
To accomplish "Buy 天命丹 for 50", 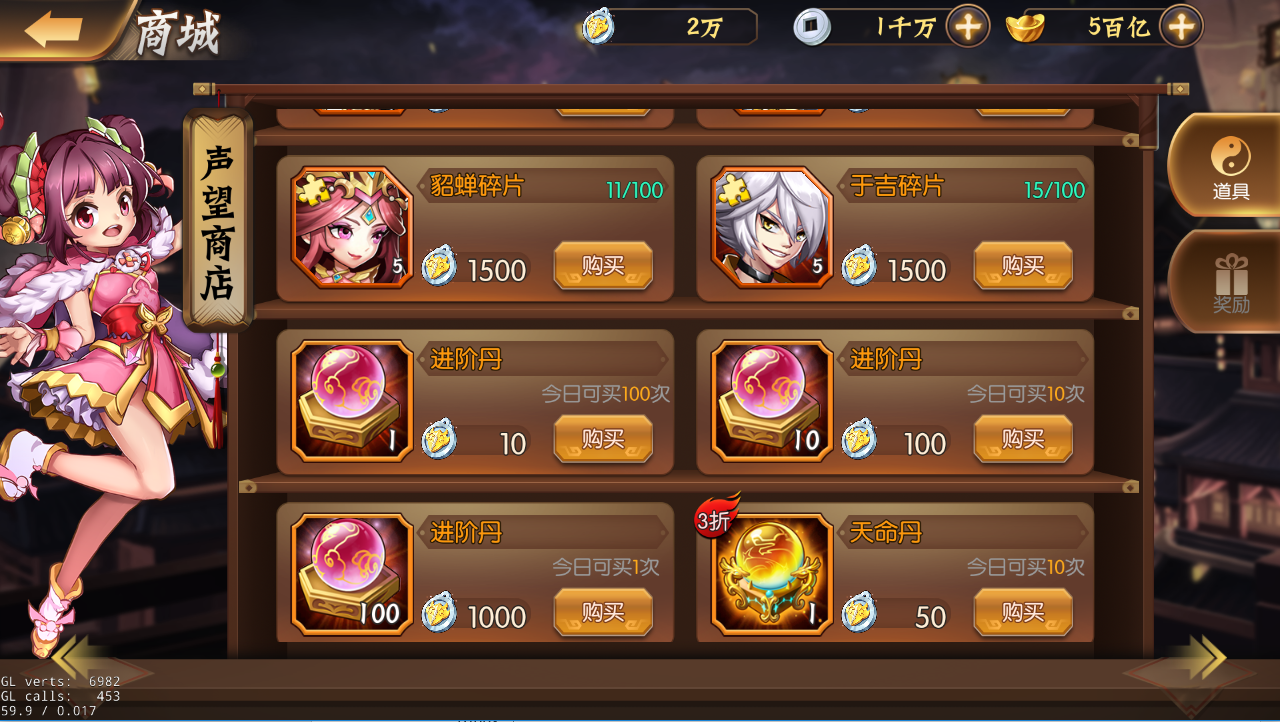I will point(1023,612).
